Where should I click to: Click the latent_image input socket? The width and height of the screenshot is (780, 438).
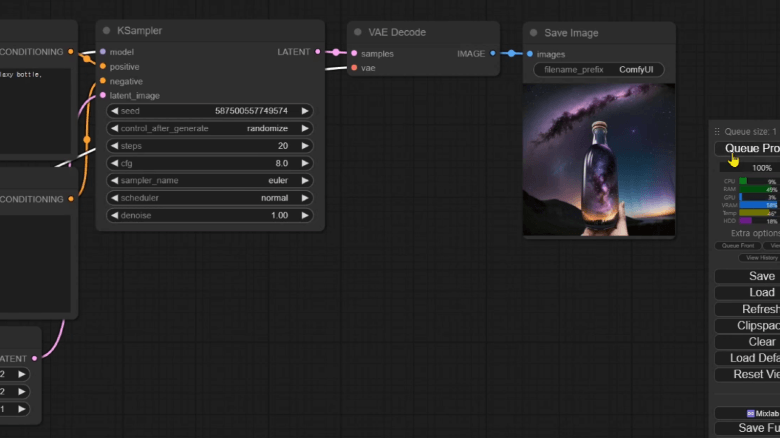click(x=102, y=96)
